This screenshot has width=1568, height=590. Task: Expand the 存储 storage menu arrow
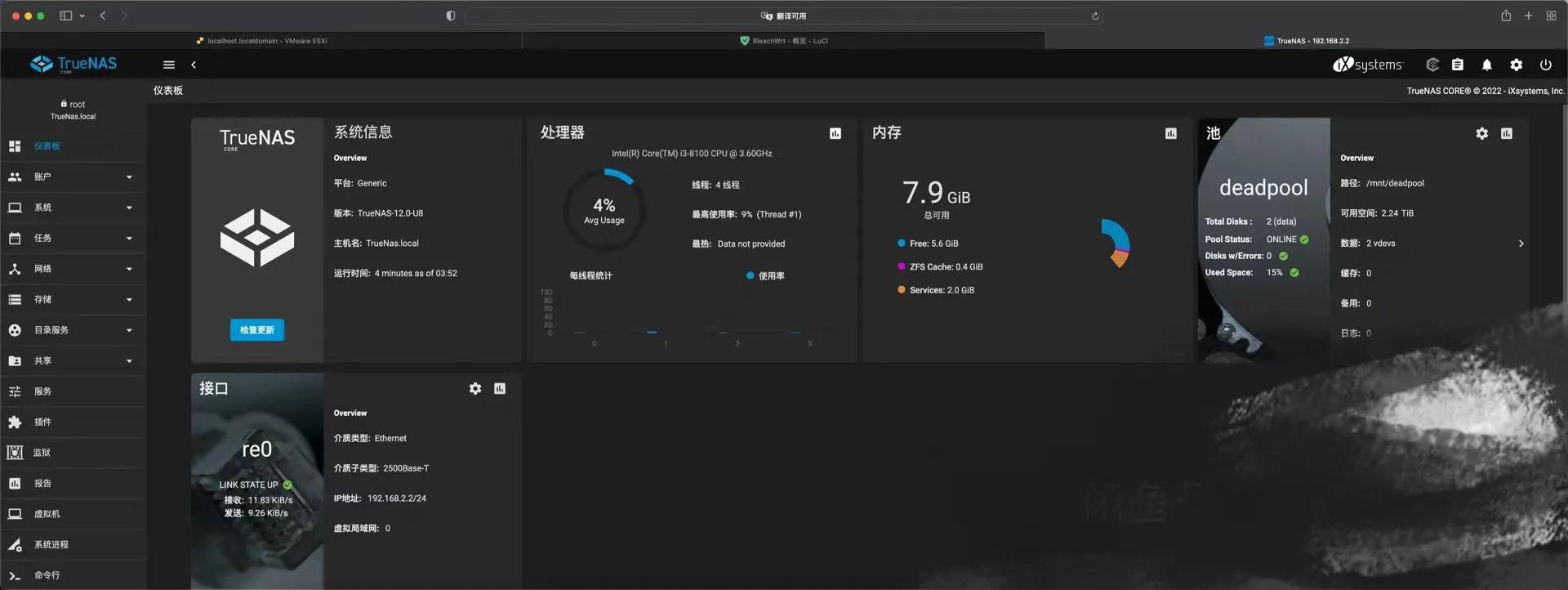click(x=129, y=300)
